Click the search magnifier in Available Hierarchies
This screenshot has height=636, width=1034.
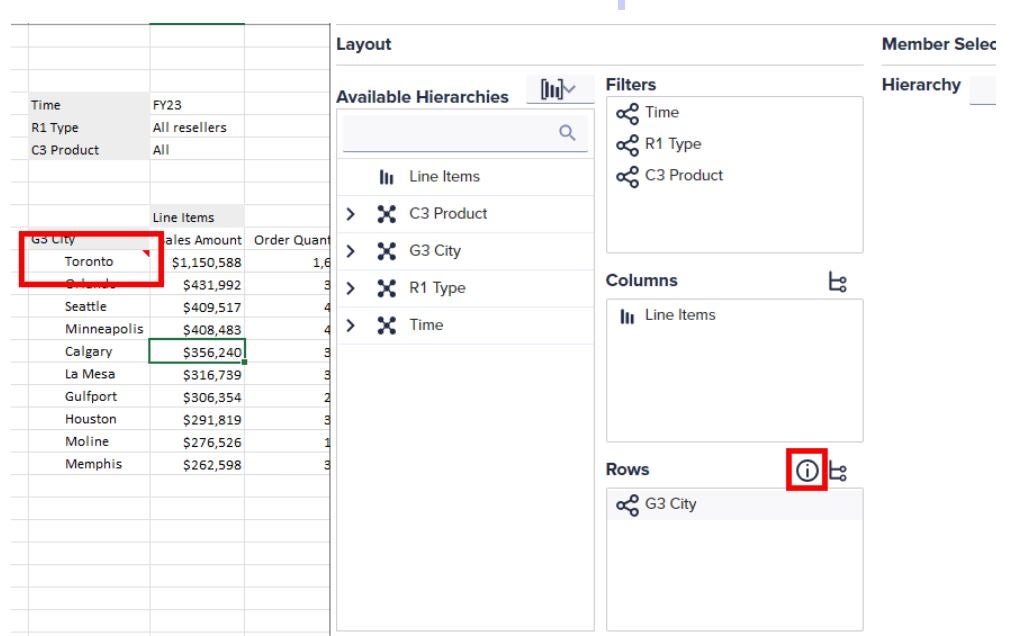(568, 133)
